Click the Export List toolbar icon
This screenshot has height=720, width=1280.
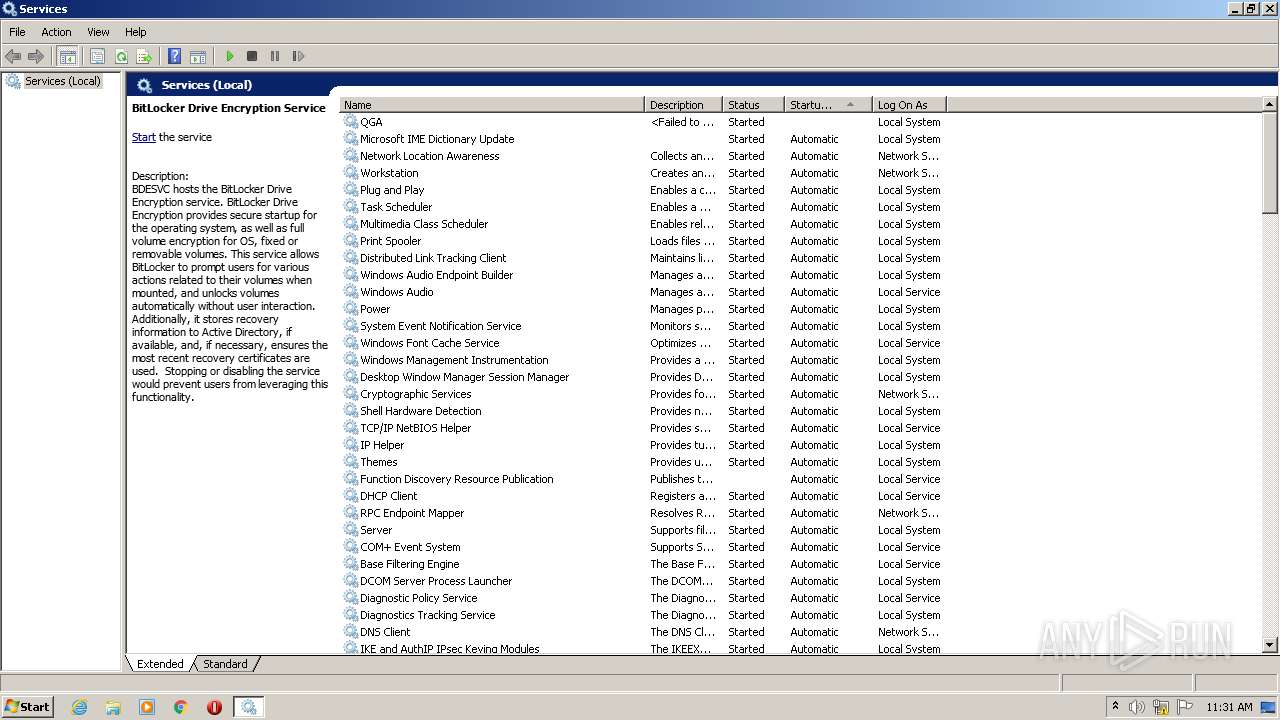[x=144, y=57]
